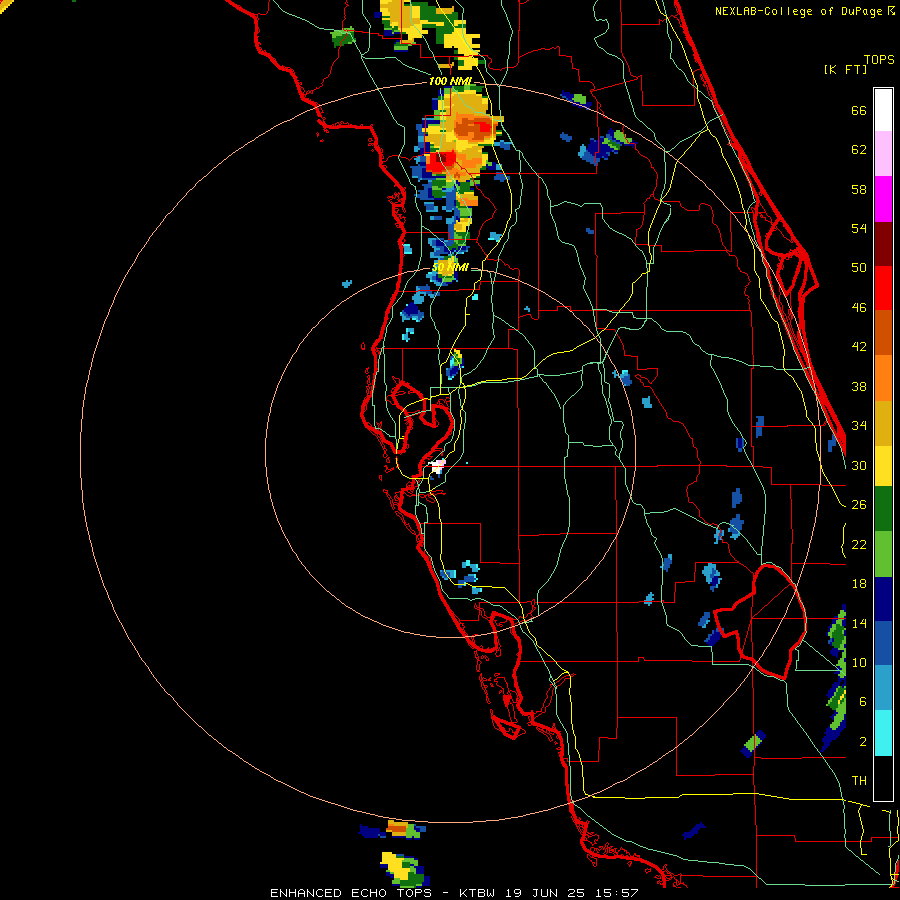Click the 66 legend value

[x=859, y=111]
